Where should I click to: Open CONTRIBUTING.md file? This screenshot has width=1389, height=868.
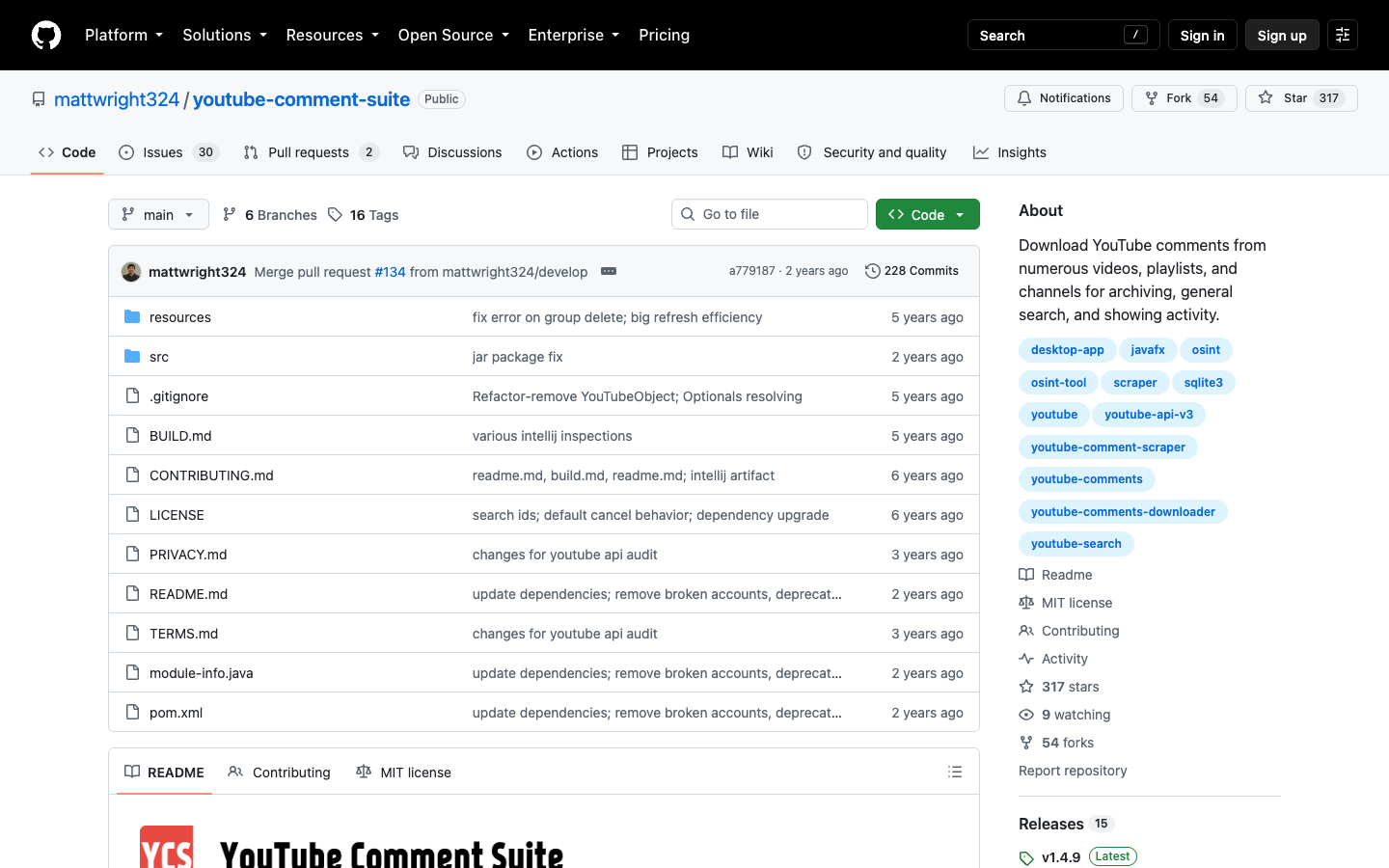pyautogui.click(x=211, y=475)
